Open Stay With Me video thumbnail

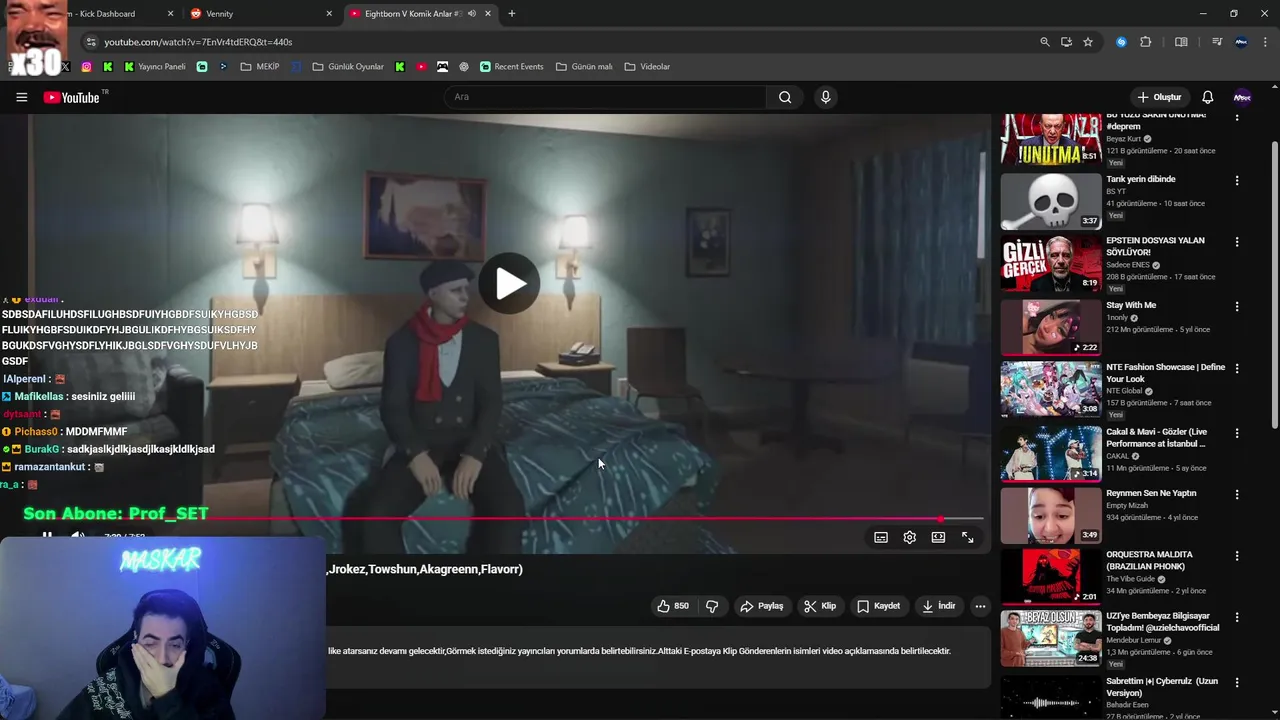(x=1051, y=327)
